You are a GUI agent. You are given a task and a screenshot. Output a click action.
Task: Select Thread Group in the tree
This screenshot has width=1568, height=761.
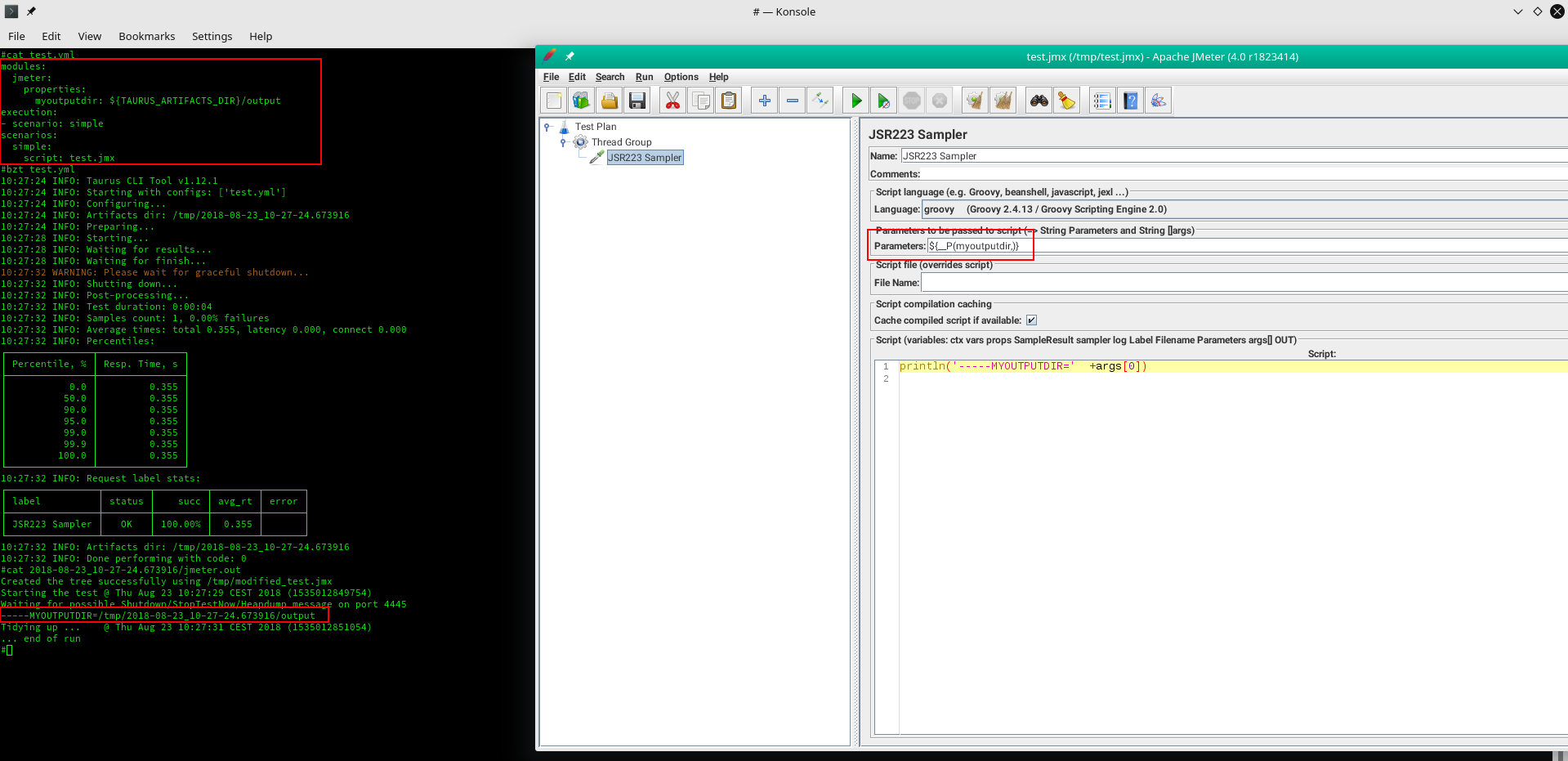pyautogui.click(x=622, y=142)
